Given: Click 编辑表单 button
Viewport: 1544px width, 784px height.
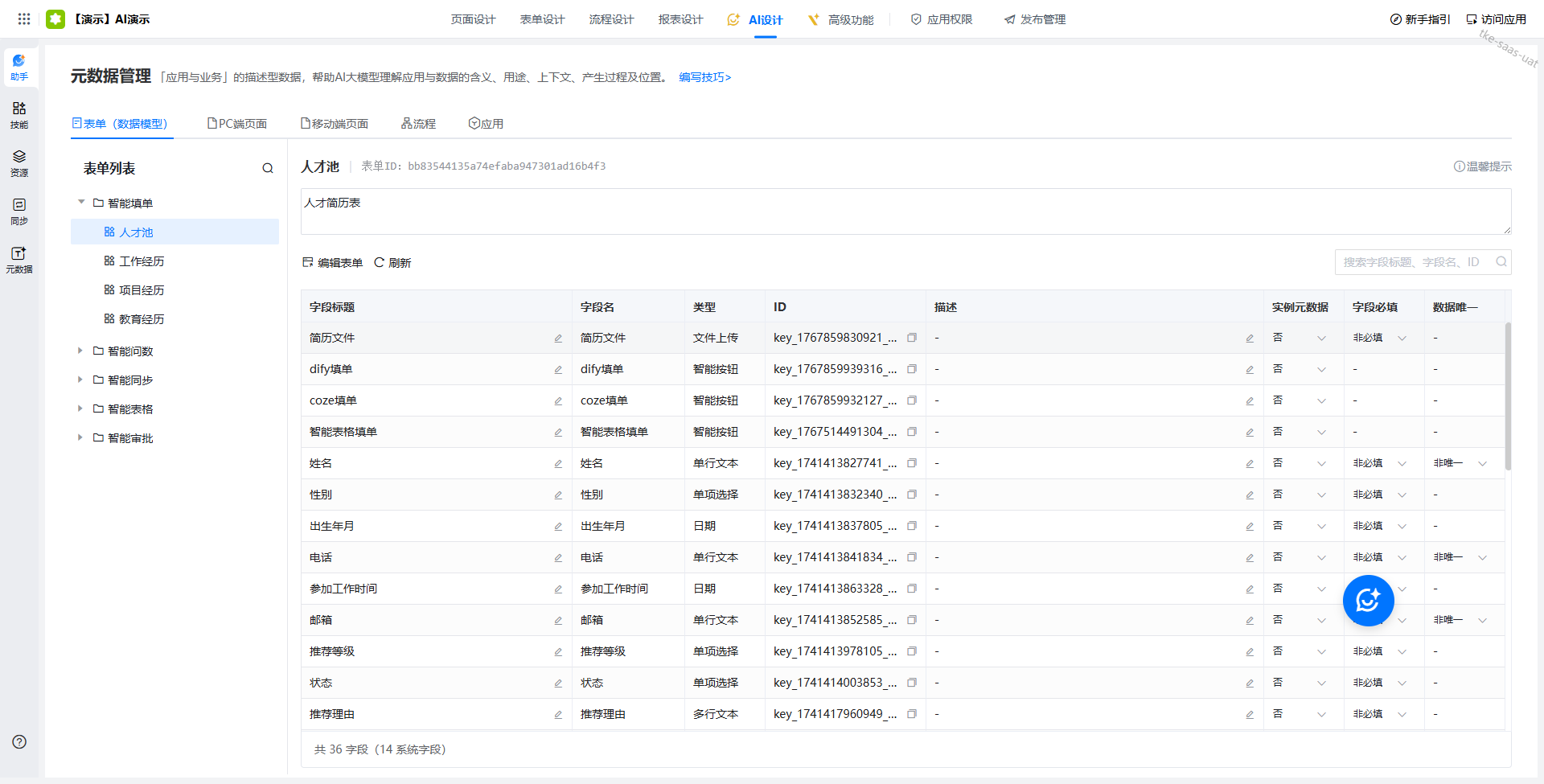Looking at the screenshot, I should click(x=332, y=263).
